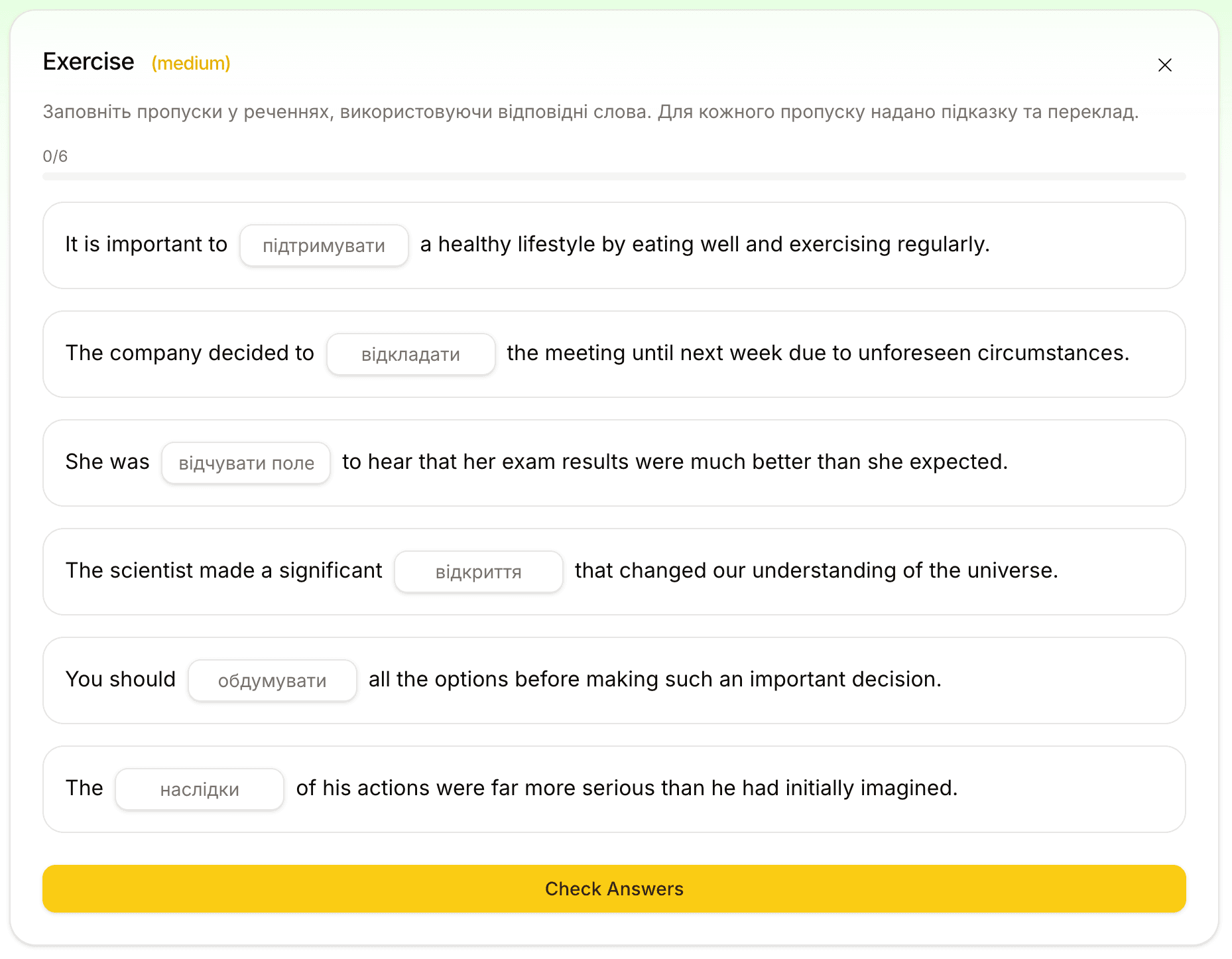Click the 'підтримувати' blank input field
Screen dimensions: 1232x959
pyautogui.click(x=324, y=245)
